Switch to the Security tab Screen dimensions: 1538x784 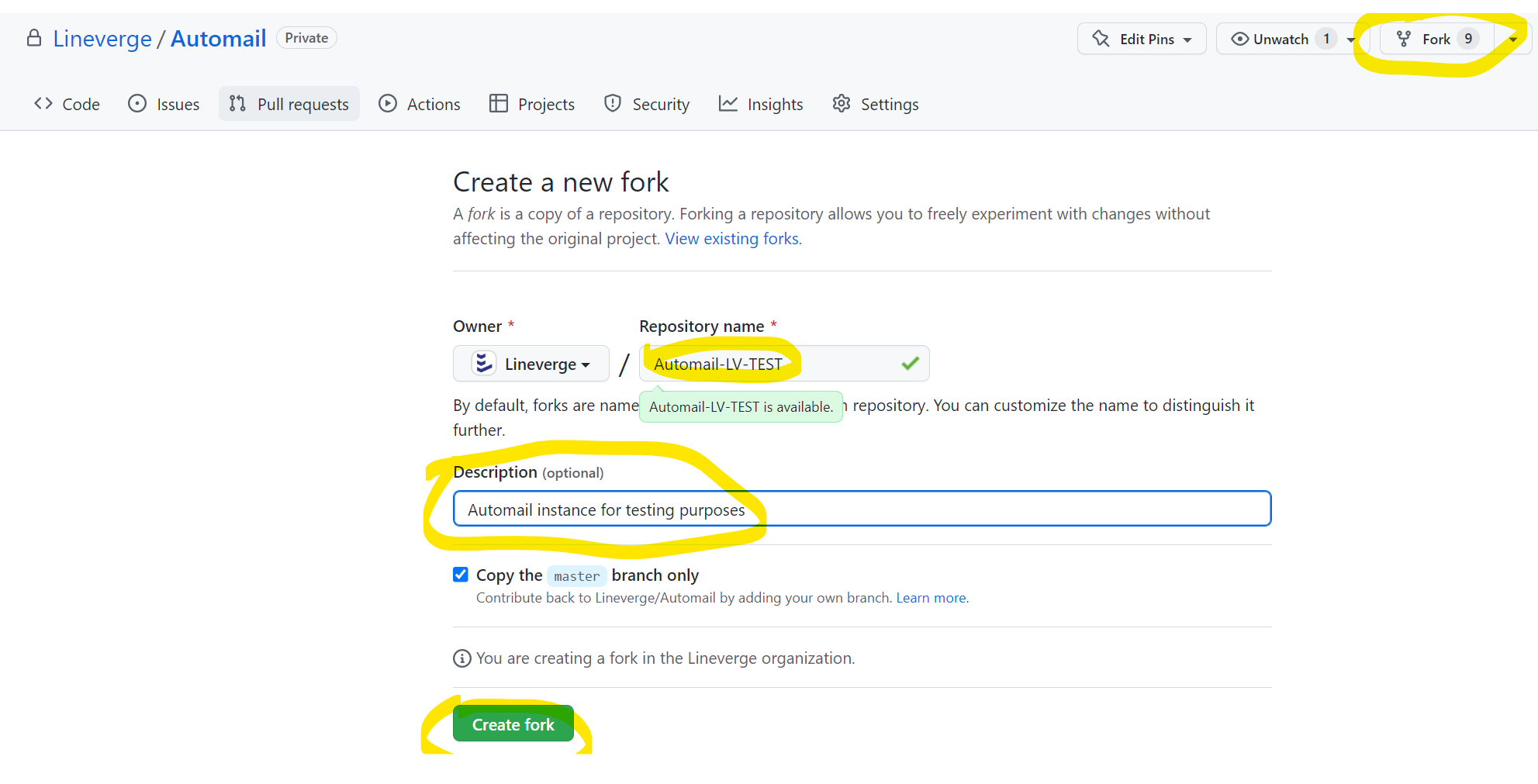(x=660, y=103)
